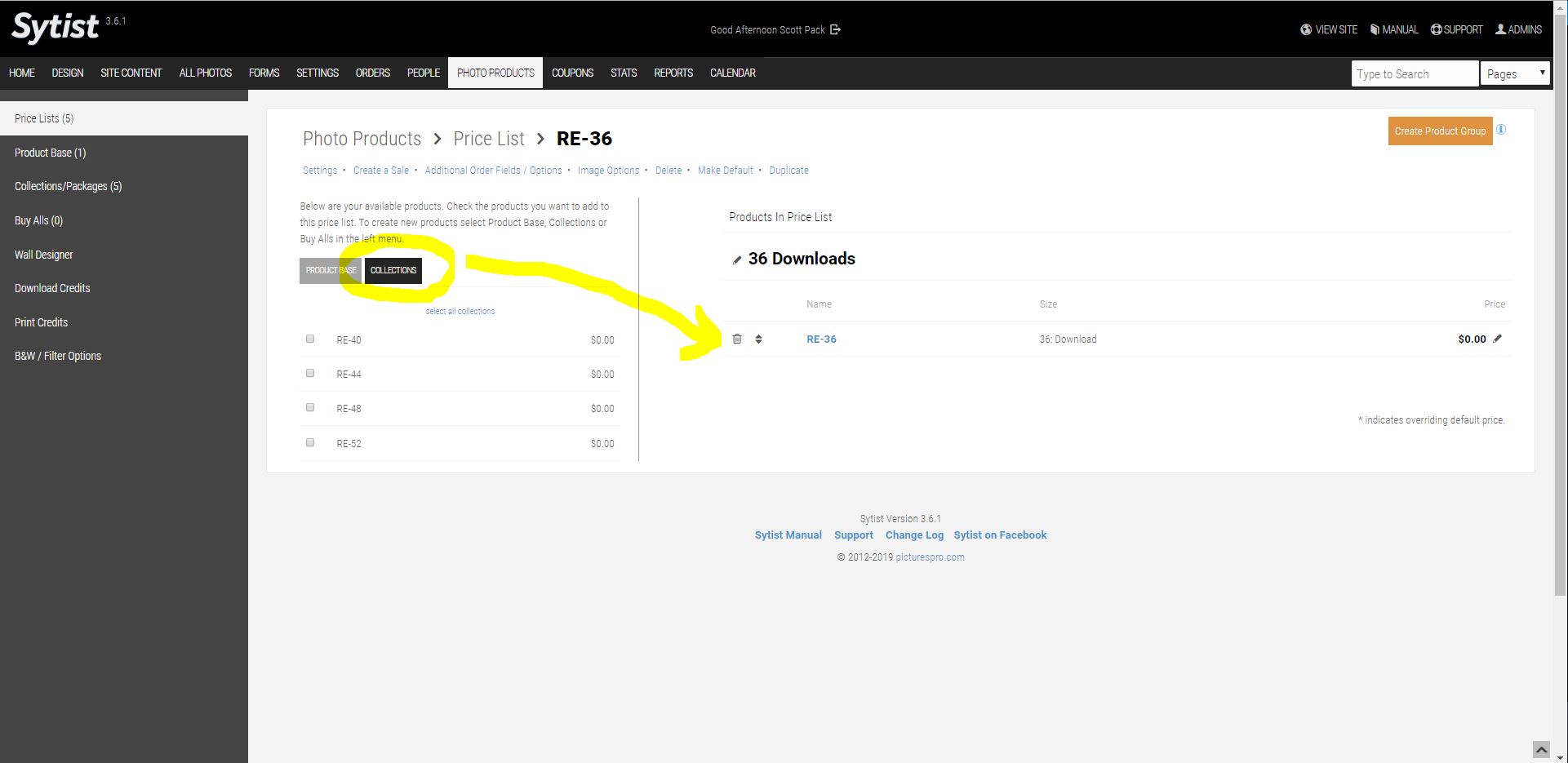1568x763 pixels.
Task: Click the View Site globe icon
Action: 1306,29
